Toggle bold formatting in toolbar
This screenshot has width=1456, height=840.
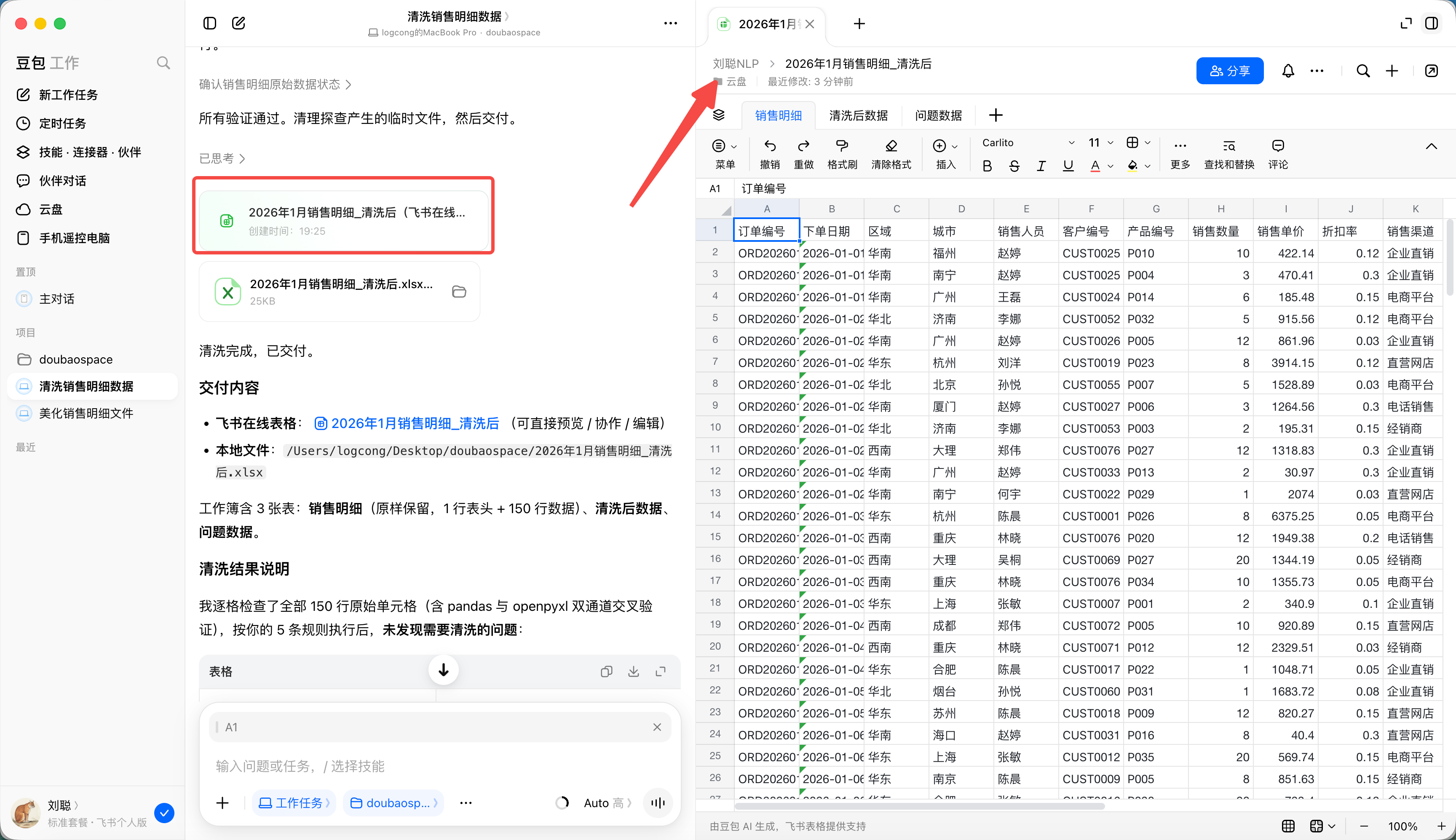click(x=987, y=166)
